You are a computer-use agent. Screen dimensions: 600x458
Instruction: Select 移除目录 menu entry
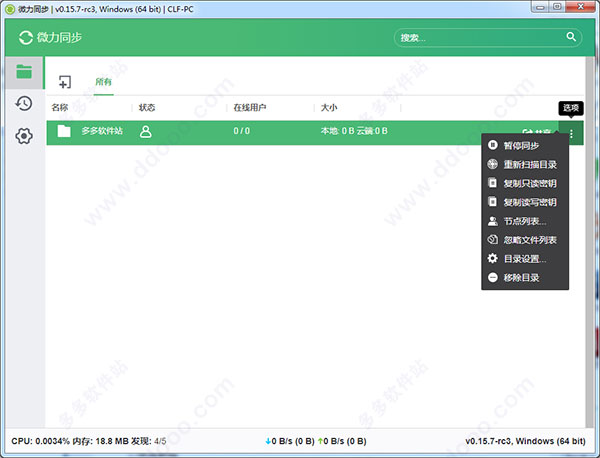pos(525,278)
